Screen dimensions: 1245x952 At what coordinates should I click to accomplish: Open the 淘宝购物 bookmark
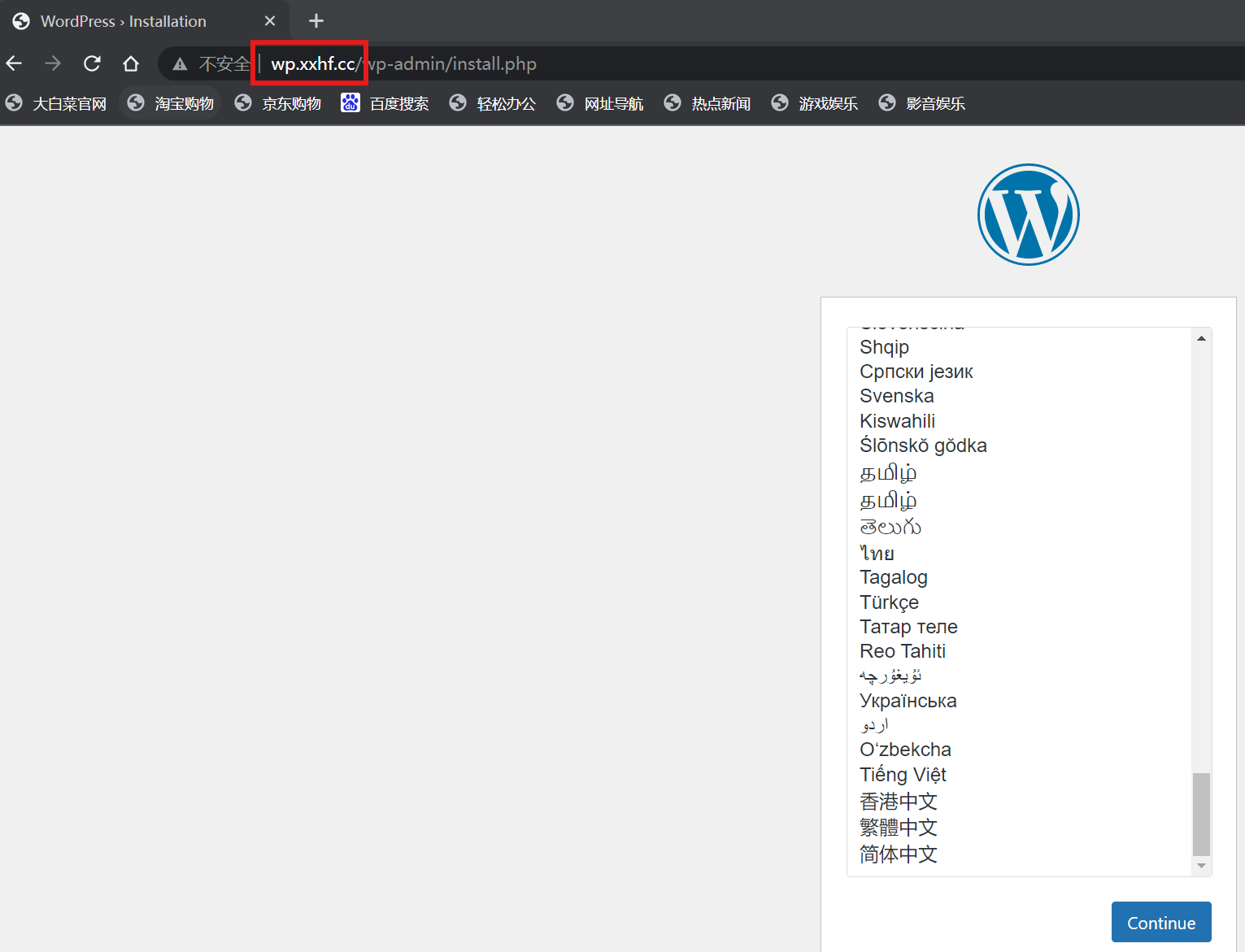171,103
